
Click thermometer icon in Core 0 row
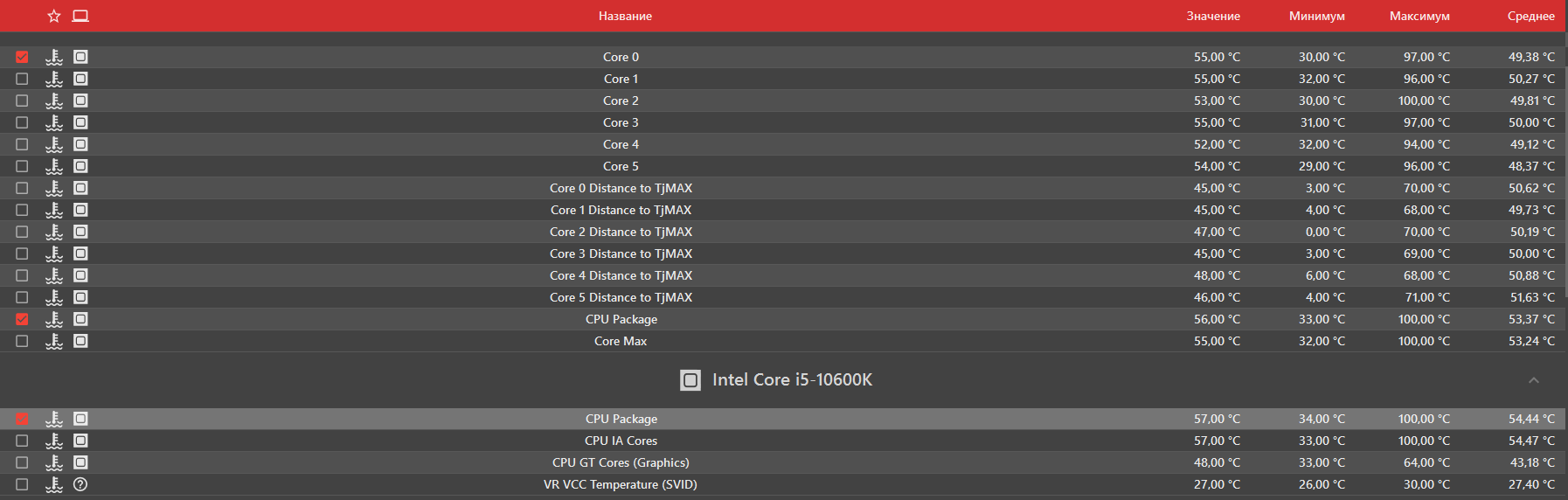(x=54, y=57)
